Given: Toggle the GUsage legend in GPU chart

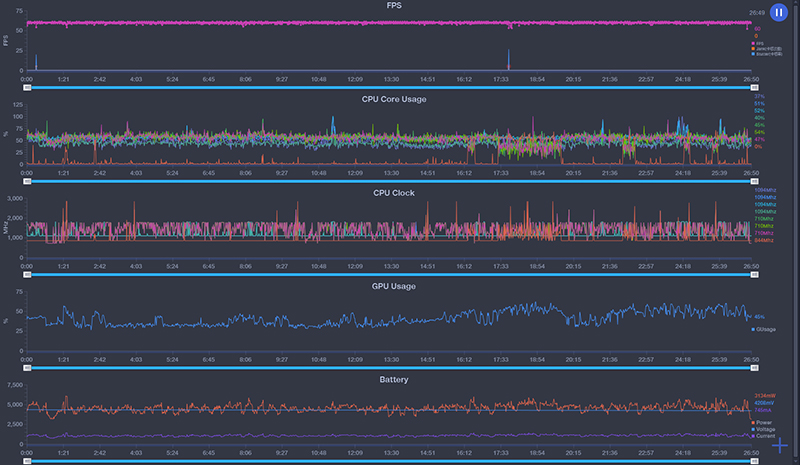Looking at the screenshot, I should coord(763,329).
